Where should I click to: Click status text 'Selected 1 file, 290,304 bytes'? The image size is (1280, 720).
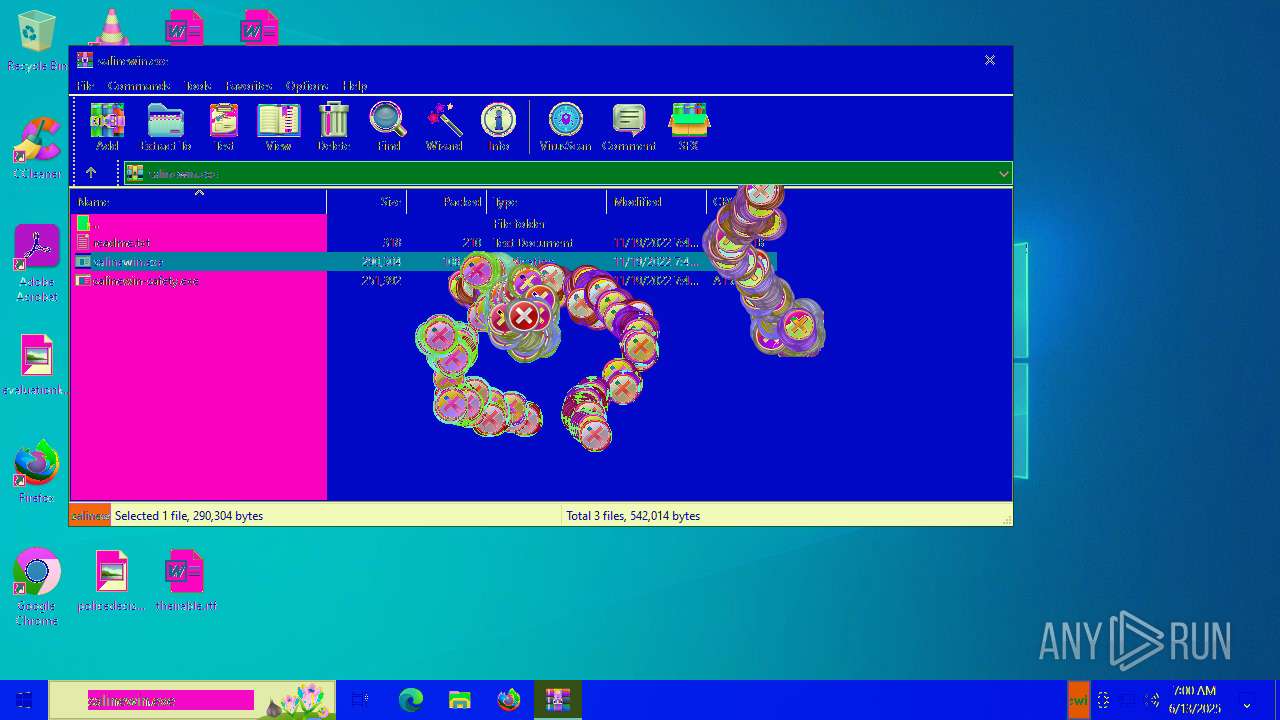click(x=189, y=516)
